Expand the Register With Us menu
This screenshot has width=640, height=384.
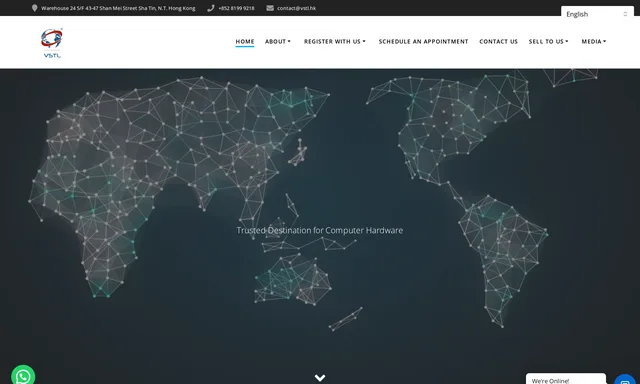pyautogui.click(x=335, y=42)
